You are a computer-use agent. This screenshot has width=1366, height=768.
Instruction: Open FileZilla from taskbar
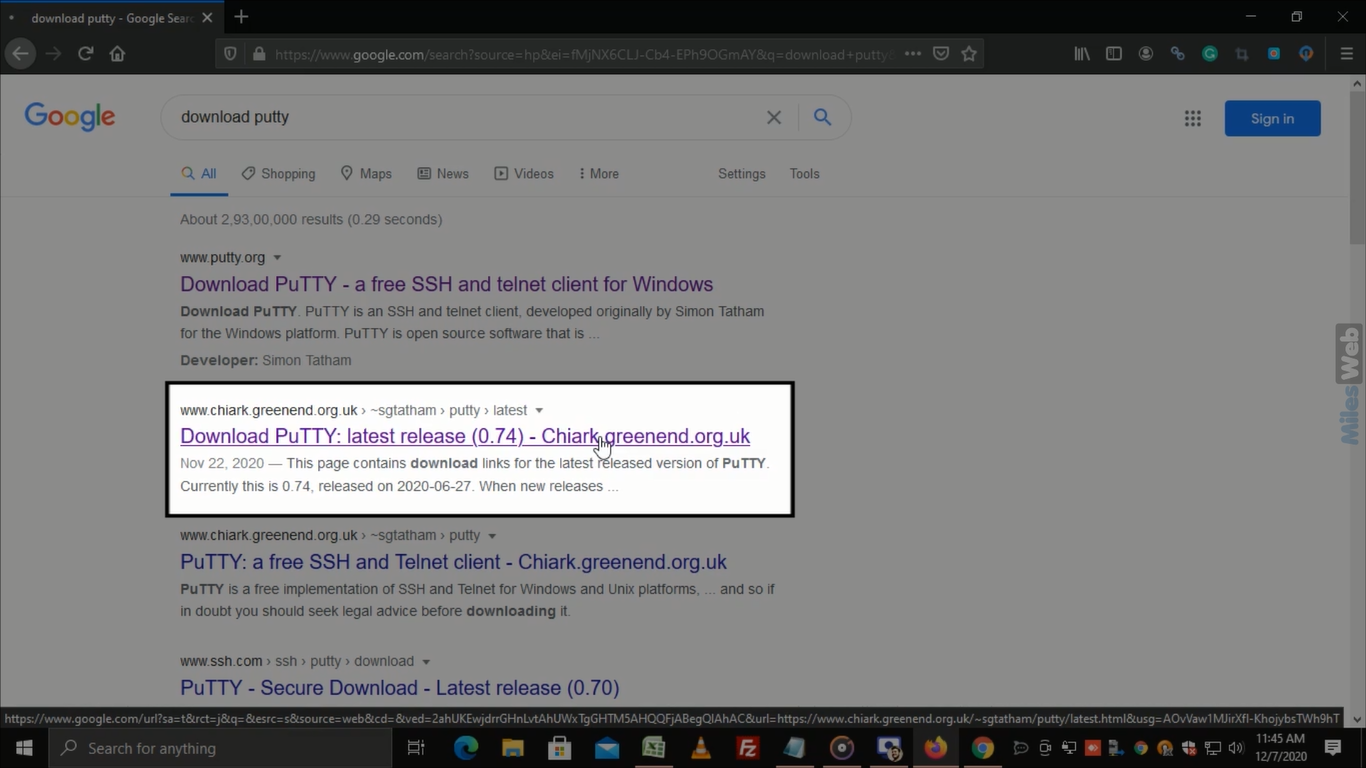(747, 748)
